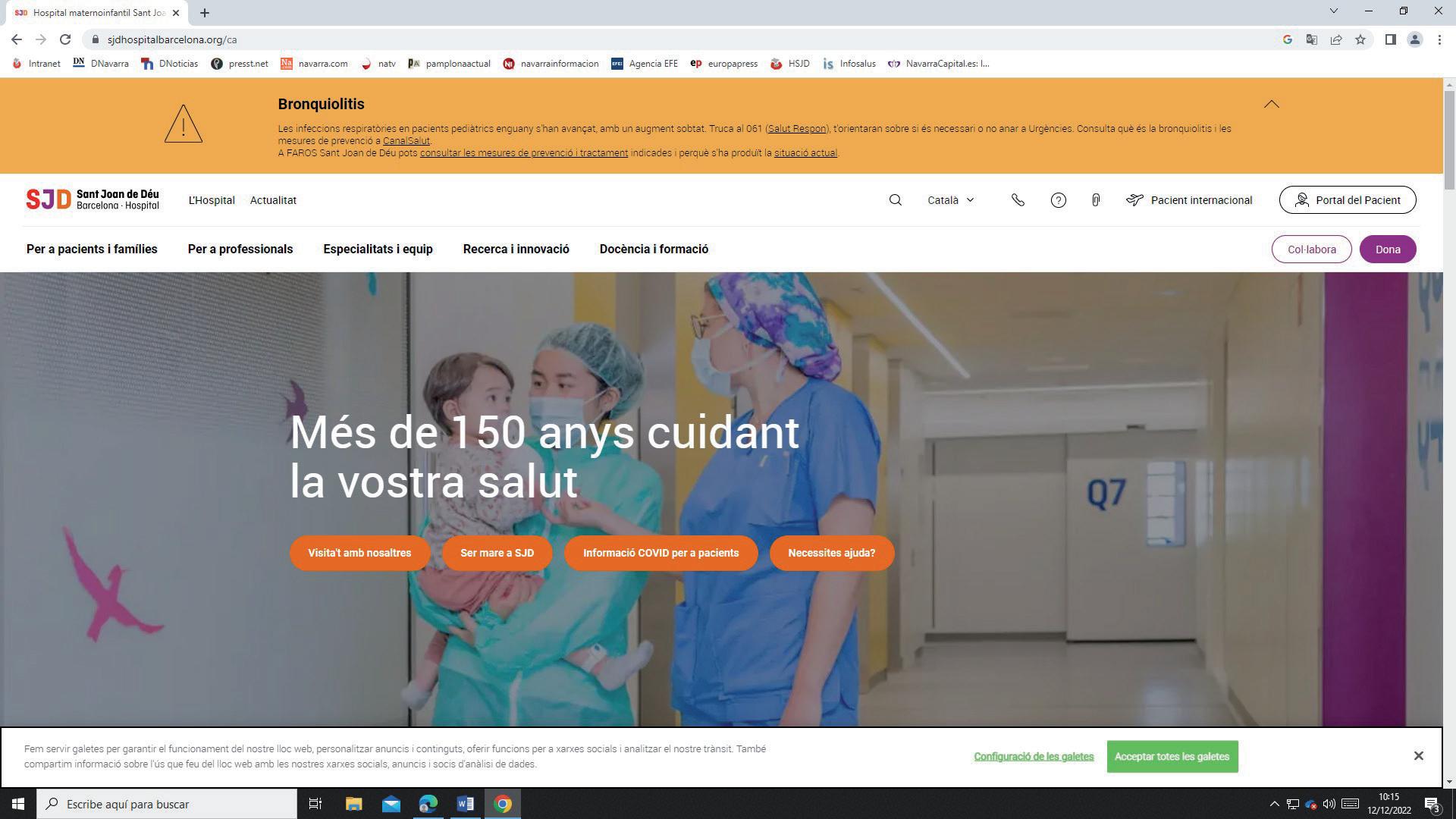Reload the page with refresh icon

(x=65, y=39)
